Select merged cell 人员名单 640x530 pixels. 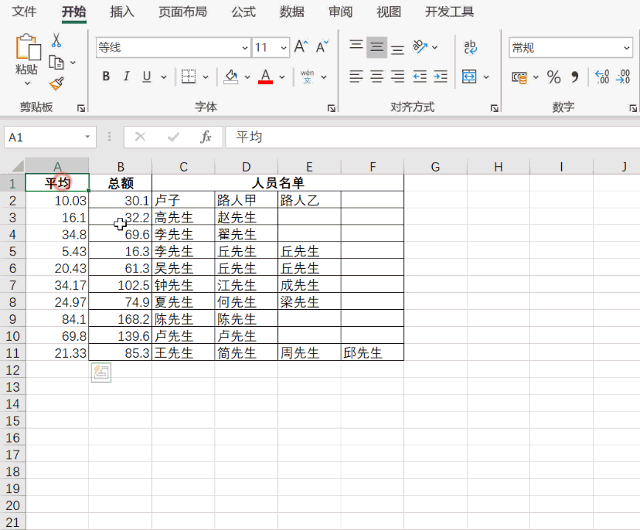click(x=278, y=183)
